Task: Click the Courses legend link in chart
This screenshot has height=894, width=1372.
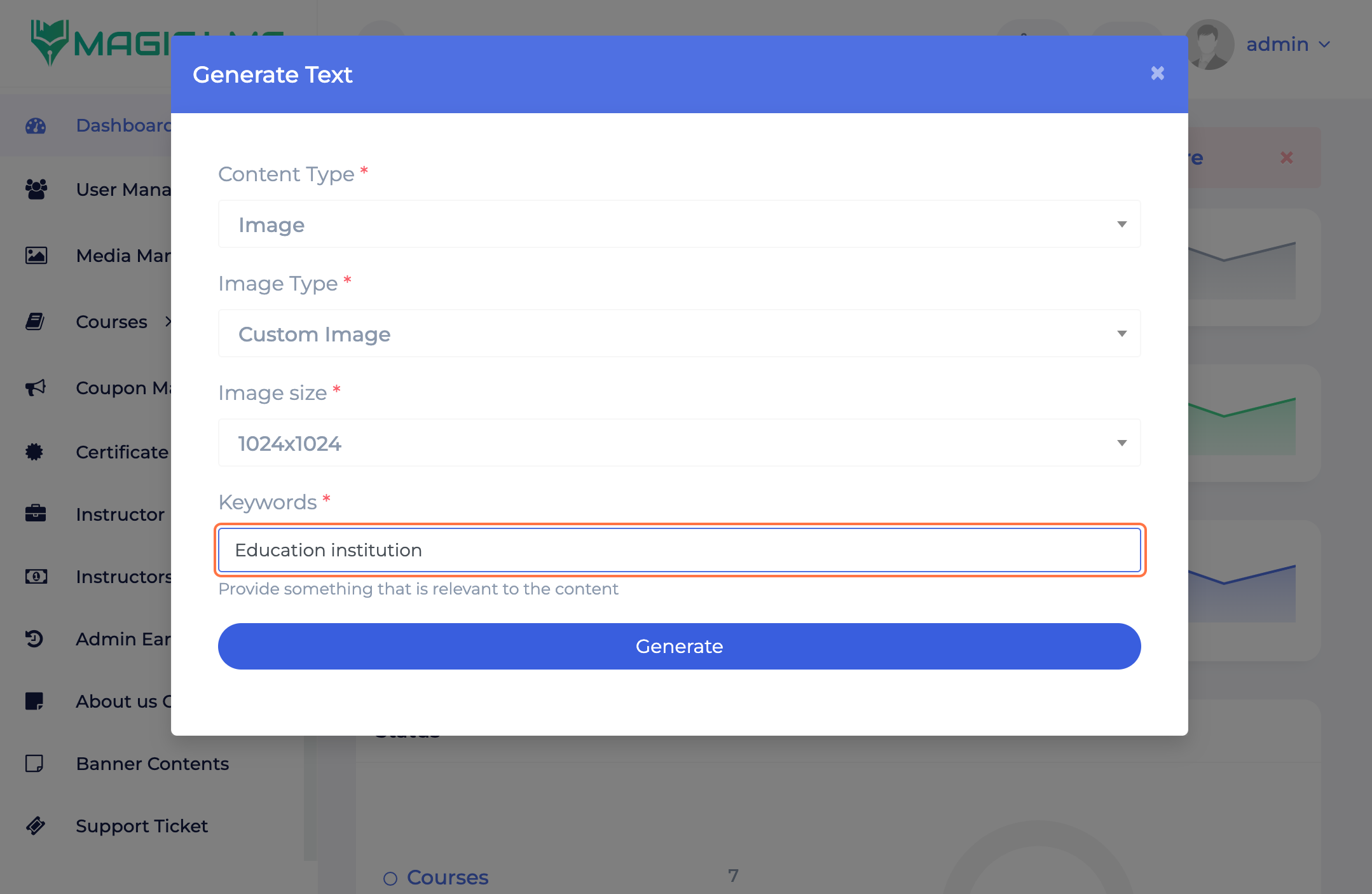Action: (x=448, y=877)
